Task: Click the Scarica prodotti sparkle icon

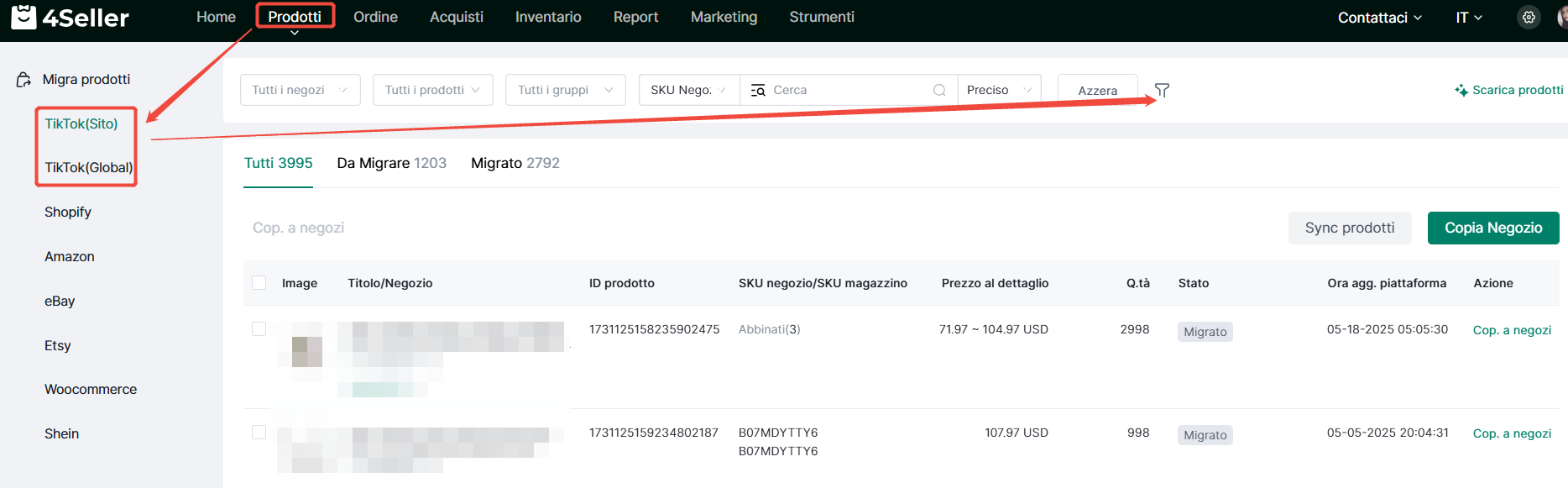Action: click(1461, 90)
